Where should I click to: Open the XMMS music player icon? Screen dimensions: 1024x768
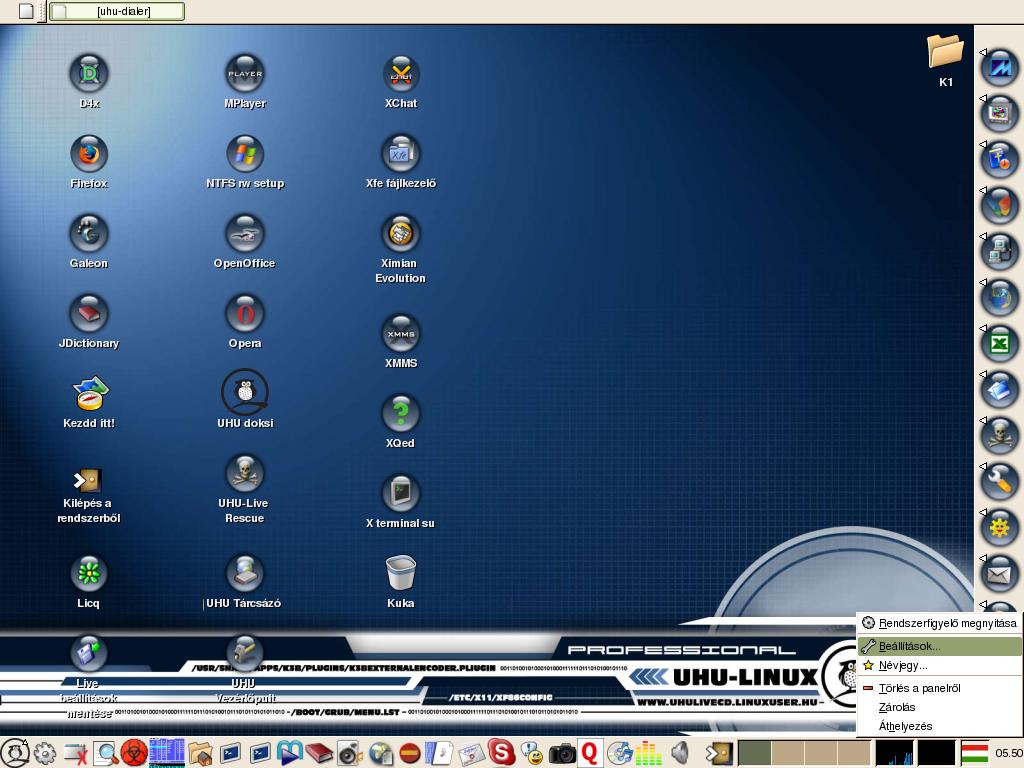click(401, 334)
